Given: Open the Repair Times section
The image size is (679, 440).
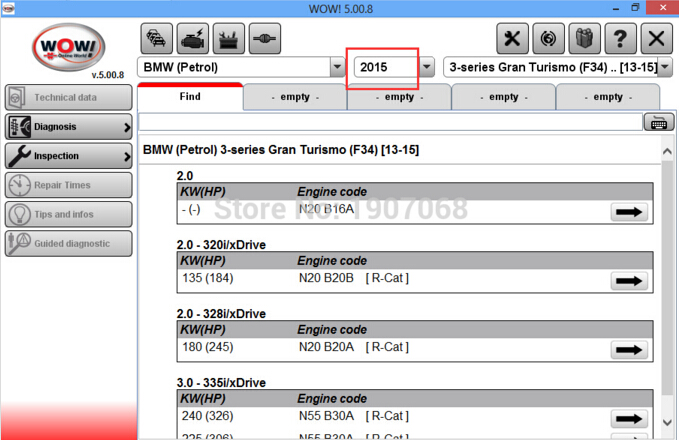Looking at the screenshot, I should click(x=68, y=185).
